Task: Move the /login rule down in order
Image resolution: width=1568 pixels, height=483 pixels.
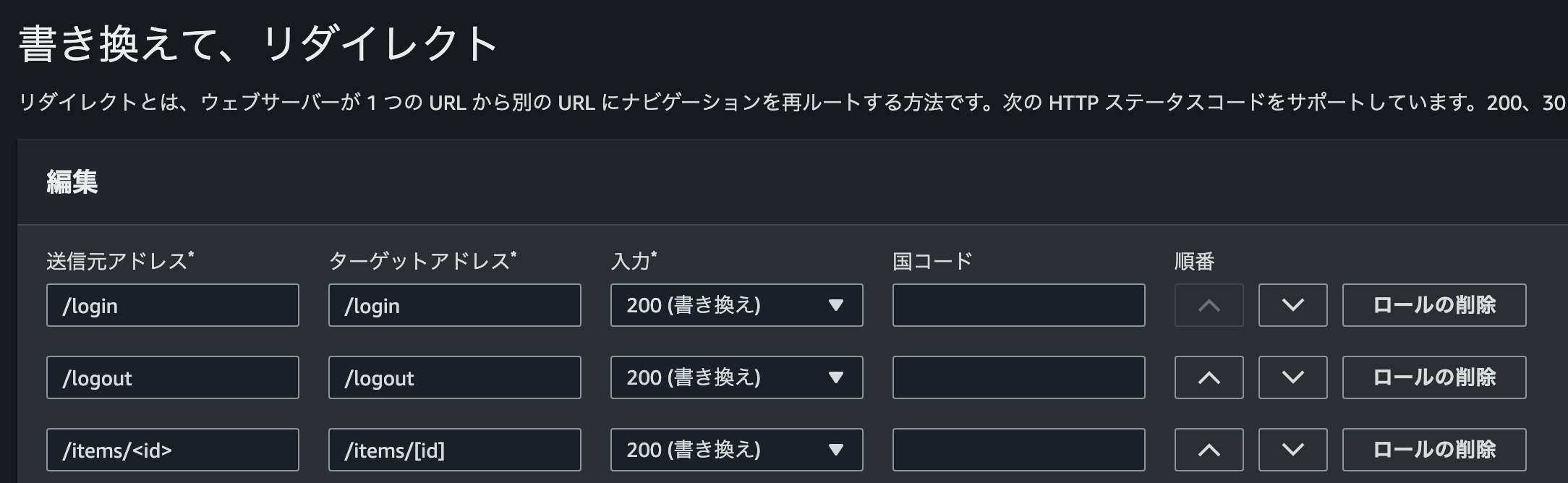Action: click(x=1292, y=305)
